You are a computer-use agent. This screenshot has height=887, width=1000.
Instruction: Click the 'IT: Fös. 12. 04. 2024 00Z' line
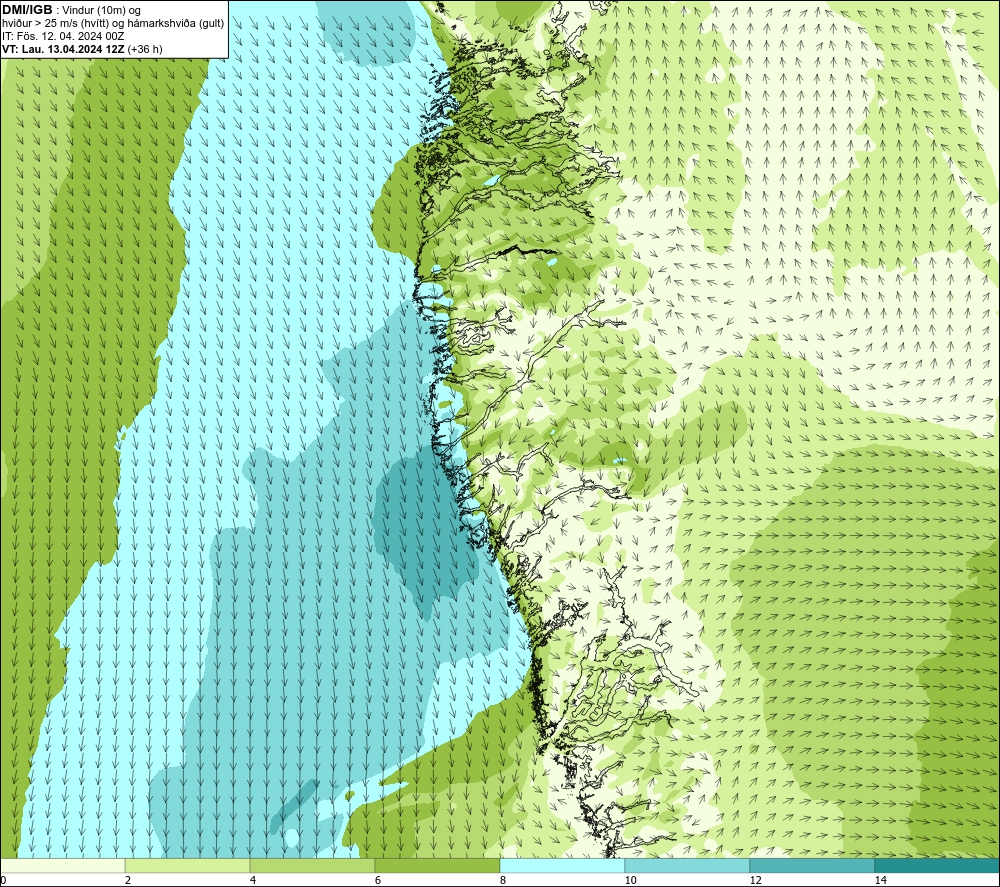click(x=63, y=36)
